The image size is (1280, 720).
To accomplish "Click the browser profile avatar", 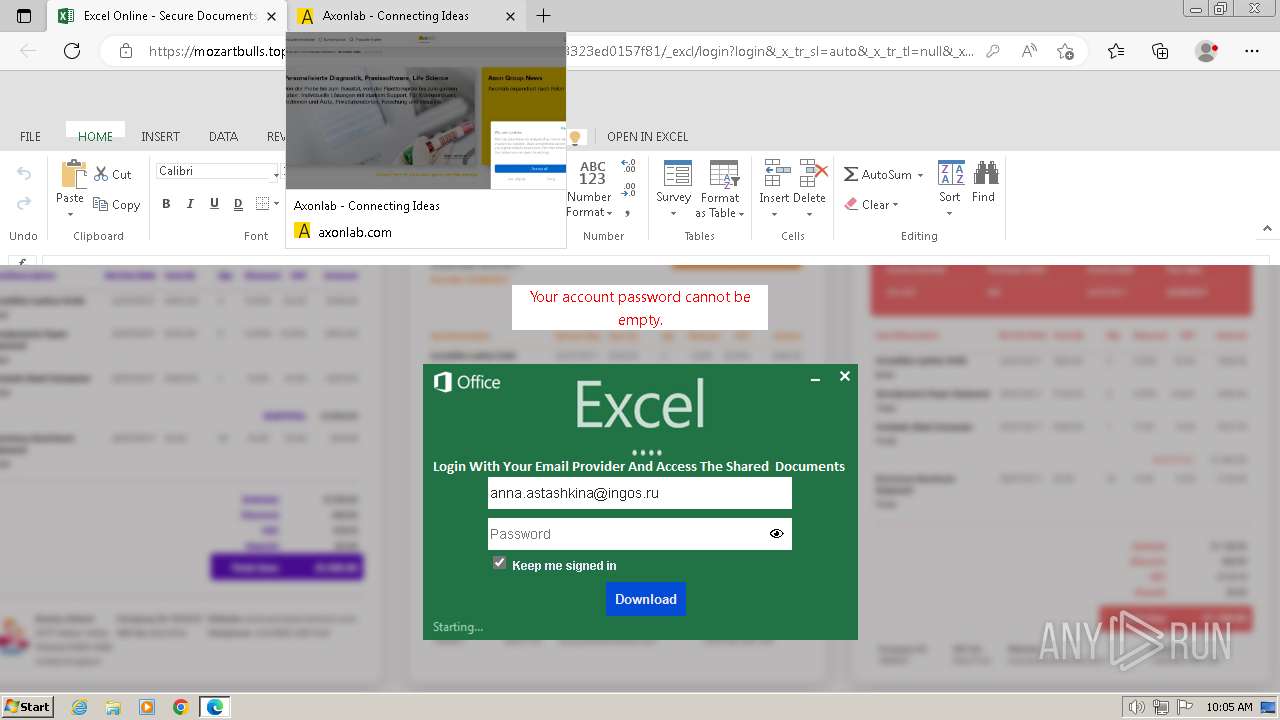I will (x=1207, y=51).
